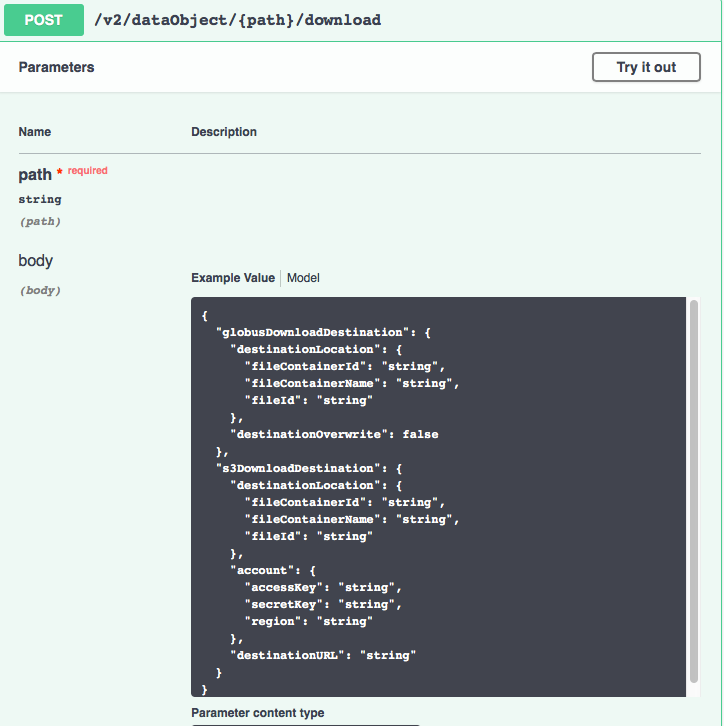
Task: Click the body parameter name
Action: click(36, 261)
